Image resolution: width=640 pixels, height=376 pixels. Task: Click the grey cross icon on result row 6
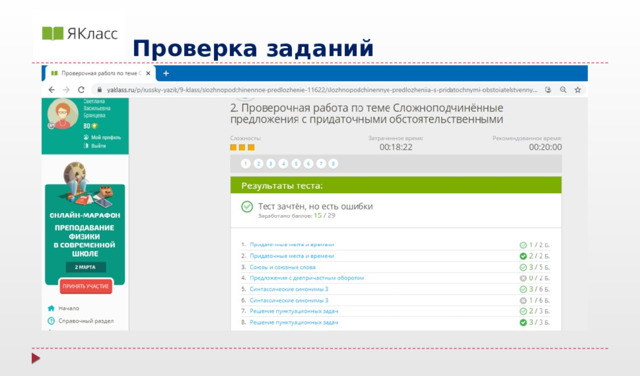pyautogui.click(x=523, y=300)
